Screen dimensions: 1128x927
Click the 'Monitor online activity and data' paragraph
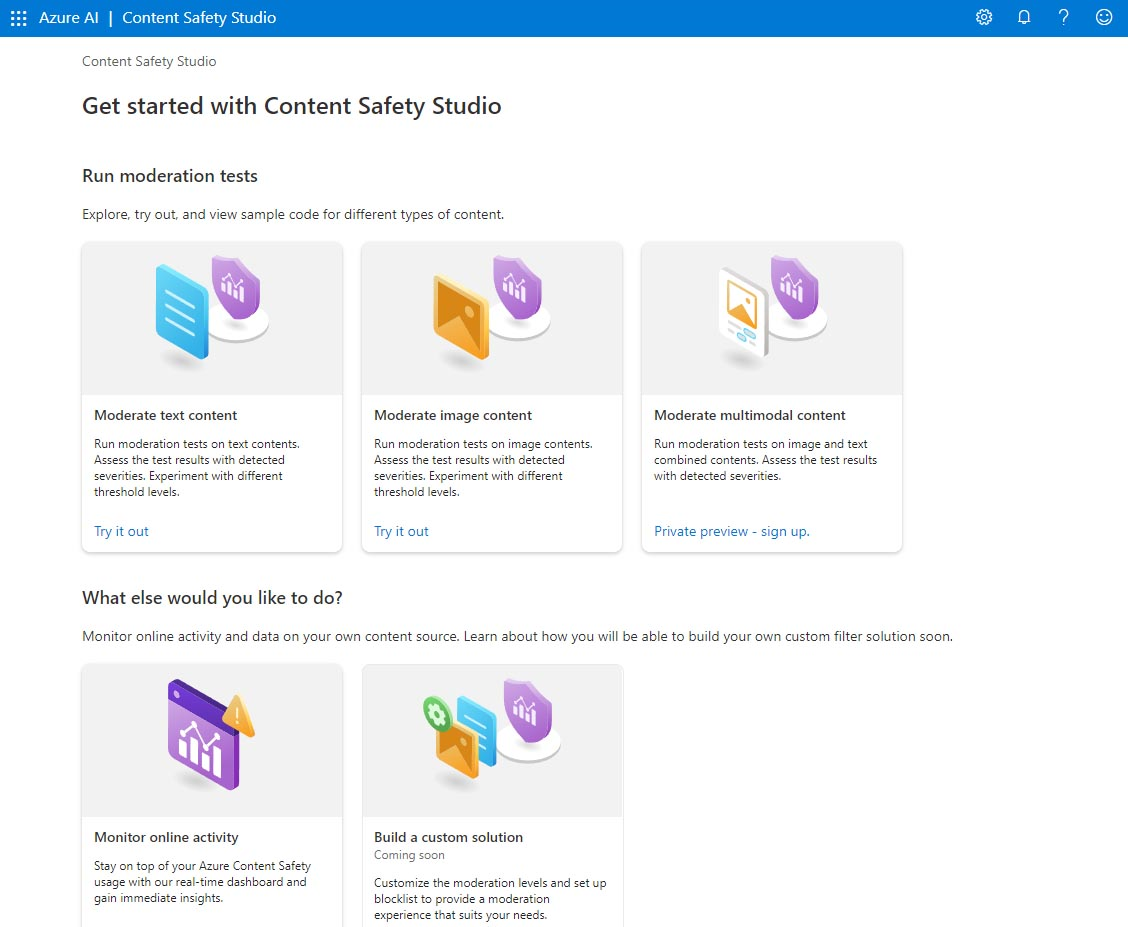tap(517, 636)
